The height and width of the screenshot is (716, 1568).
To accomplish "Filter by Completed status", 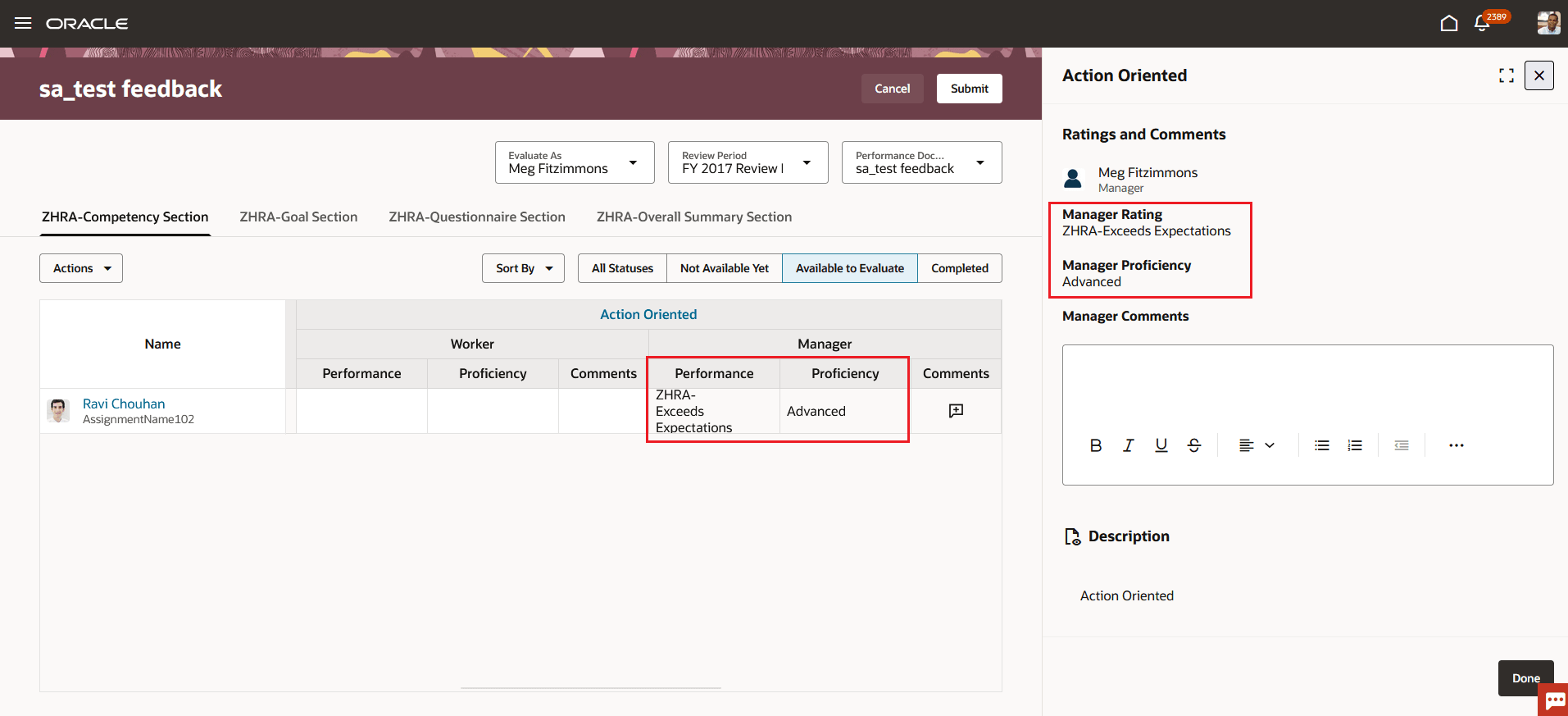I will coord(960,268).
